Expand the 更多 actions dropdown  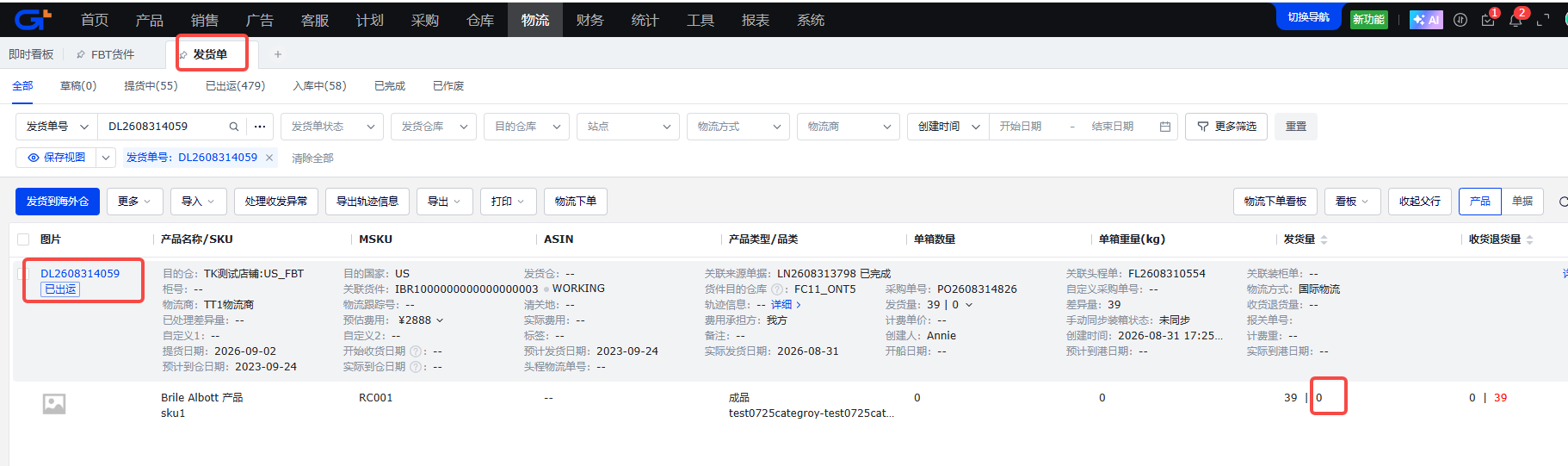134,202
